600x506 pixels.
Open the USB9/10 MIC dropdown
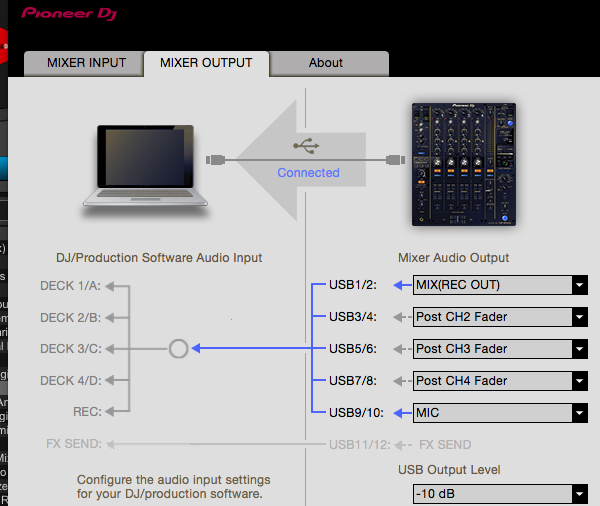pos(500,413)
